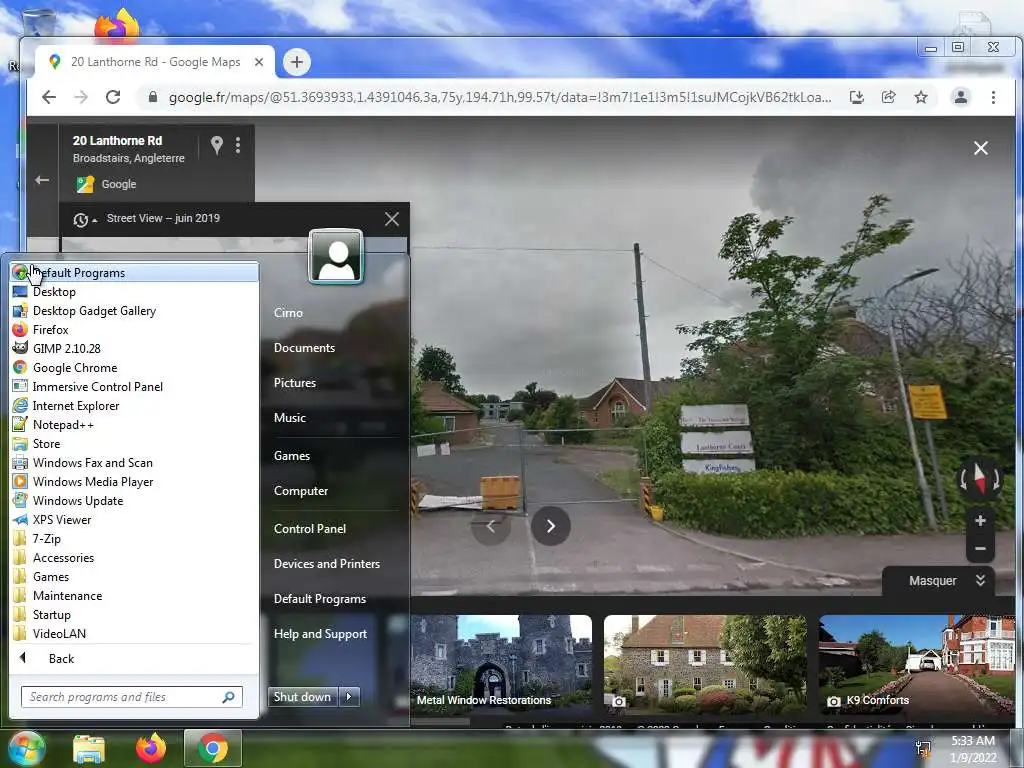Switch to Chrome on the taskbar
Viewport: 1024px width, 768px height.
[213, 748]
